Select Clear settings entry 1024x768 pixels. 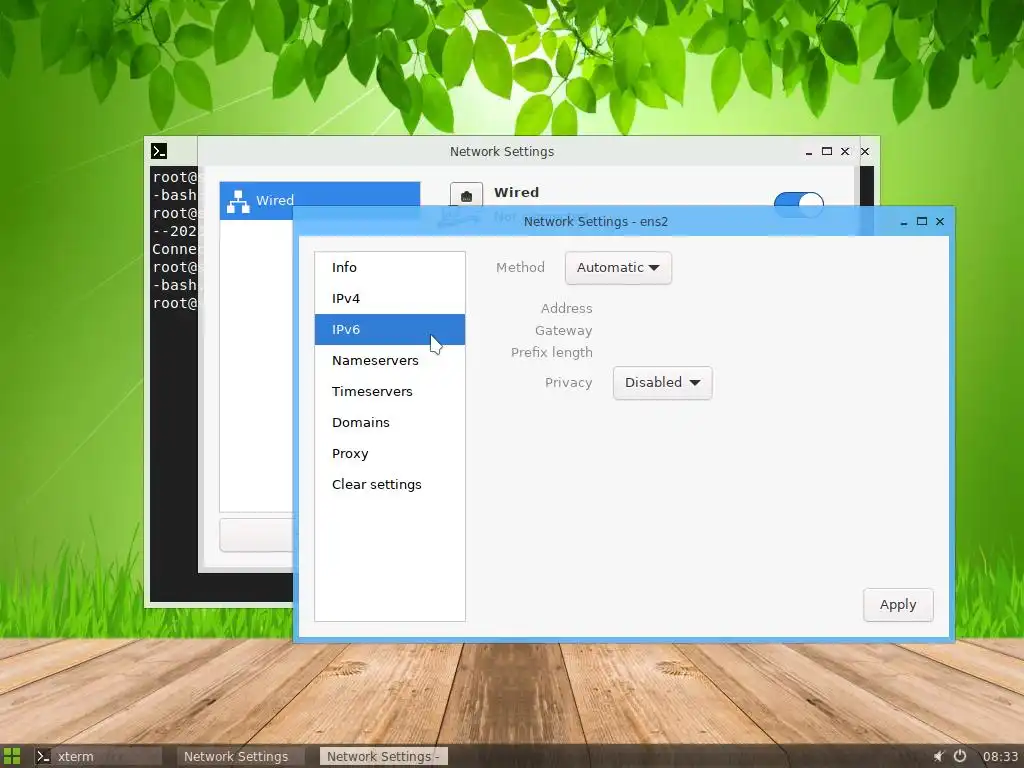[x=389, y=485]
